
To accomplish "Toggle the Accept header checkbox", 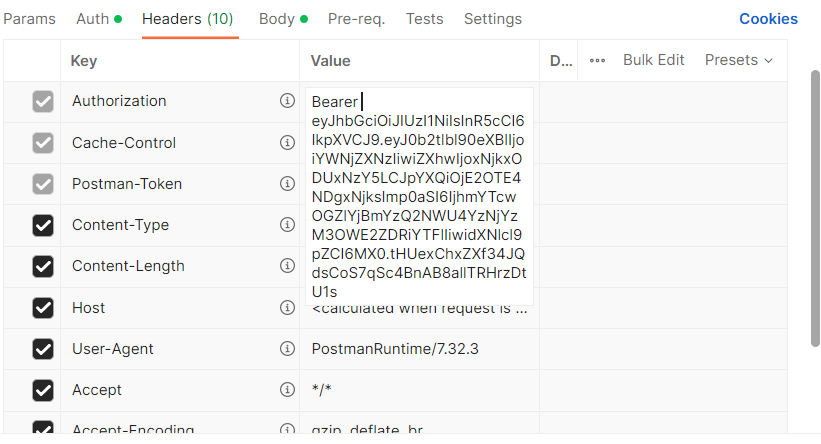I will (x=43, y=390).
